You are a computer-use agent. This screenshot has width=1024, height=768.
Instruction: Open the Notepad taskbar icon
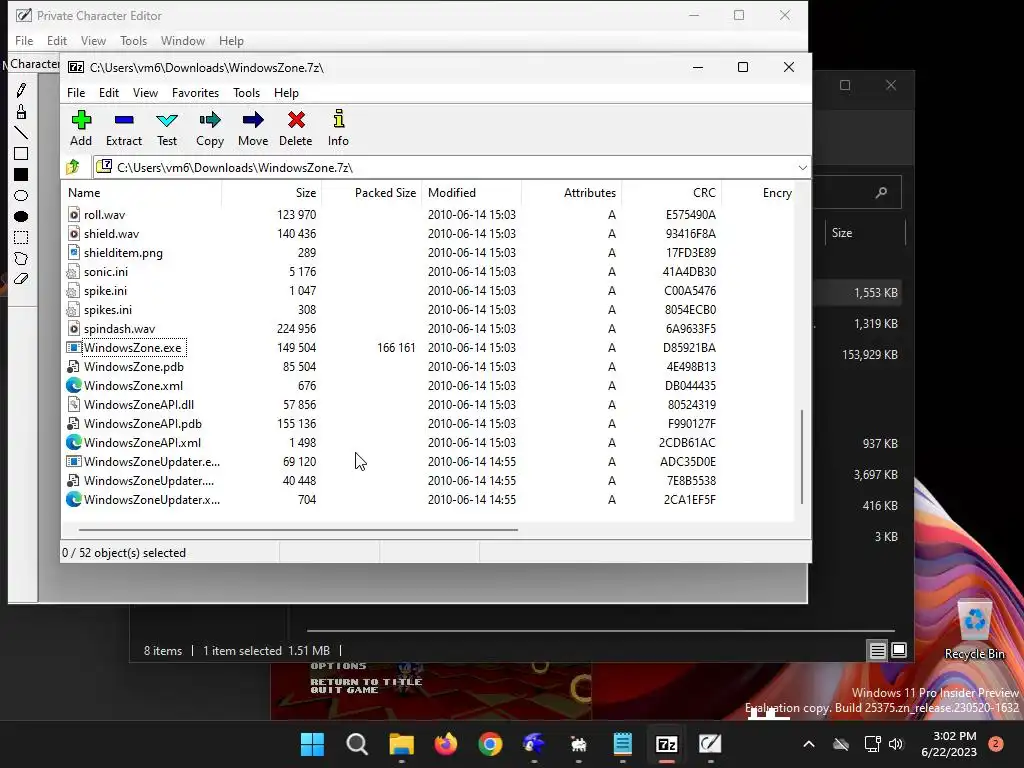[622, 744]
